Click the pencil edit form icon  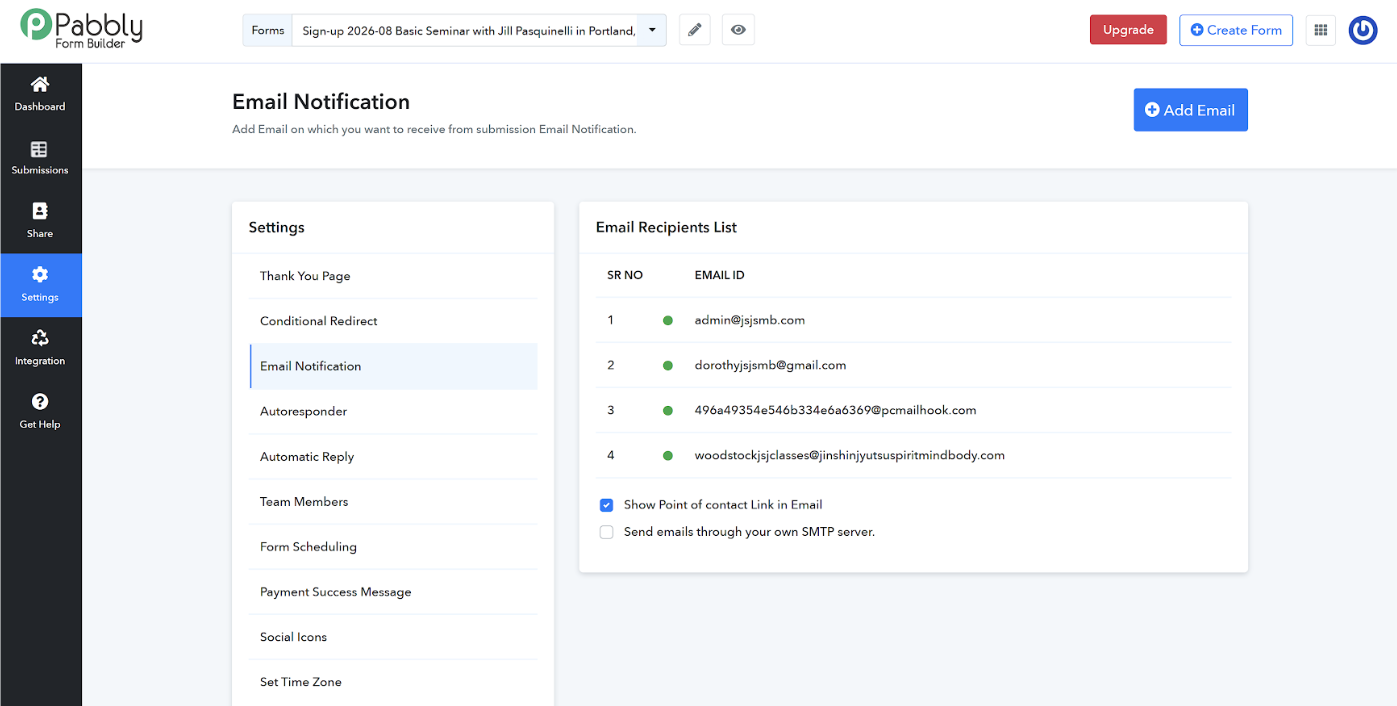(695, 30)
